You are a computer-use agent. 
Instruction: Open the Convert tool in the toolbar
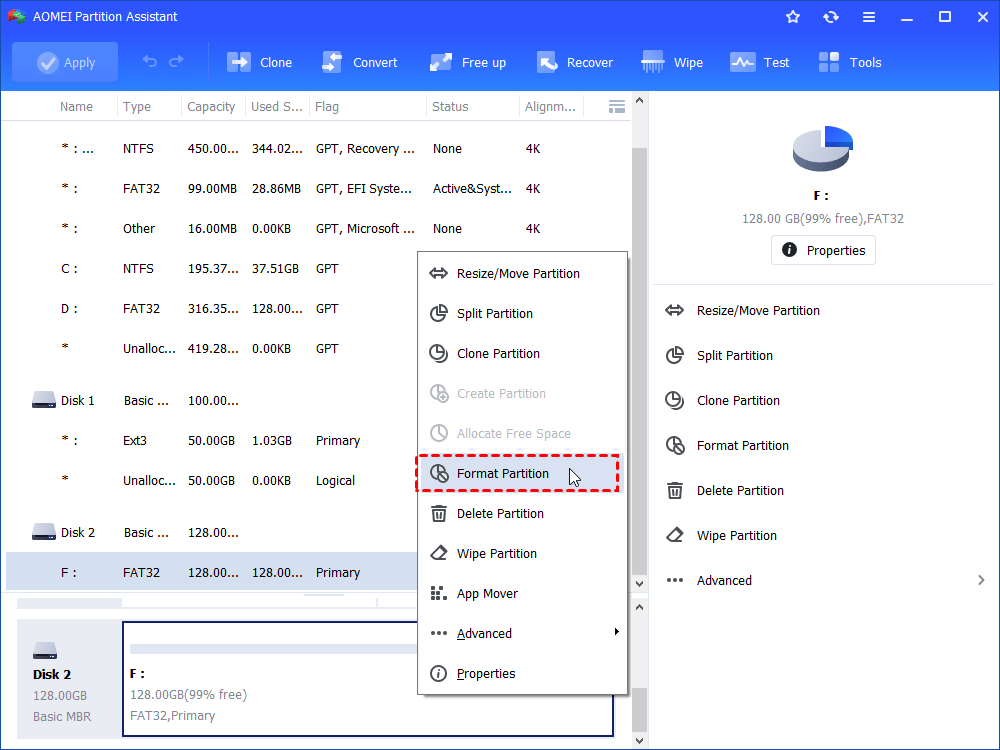[360, 62]
